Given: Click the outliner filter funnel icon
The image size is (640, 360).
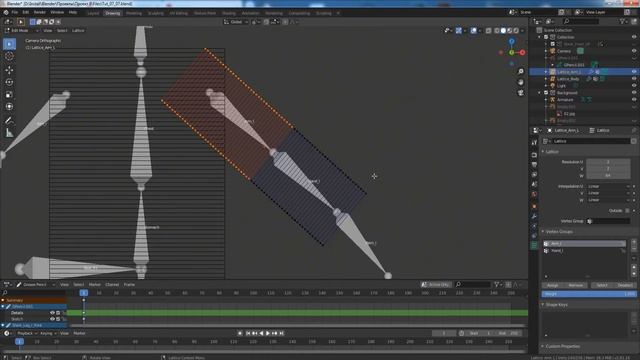Looking at the screenshot, I should (622, 21).
